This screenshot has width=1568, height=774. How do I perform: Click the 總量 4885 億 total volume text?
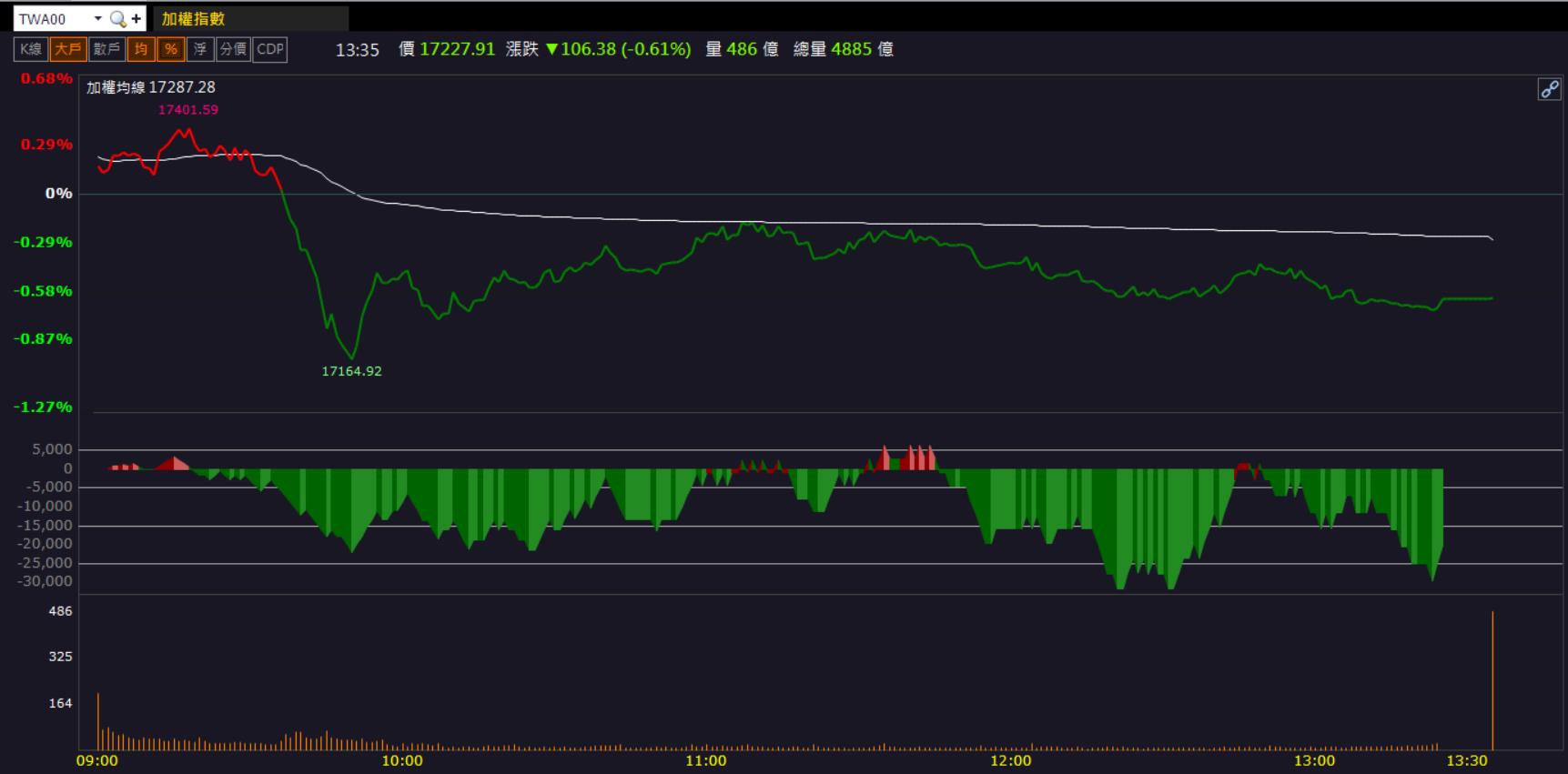coord(844,49)
